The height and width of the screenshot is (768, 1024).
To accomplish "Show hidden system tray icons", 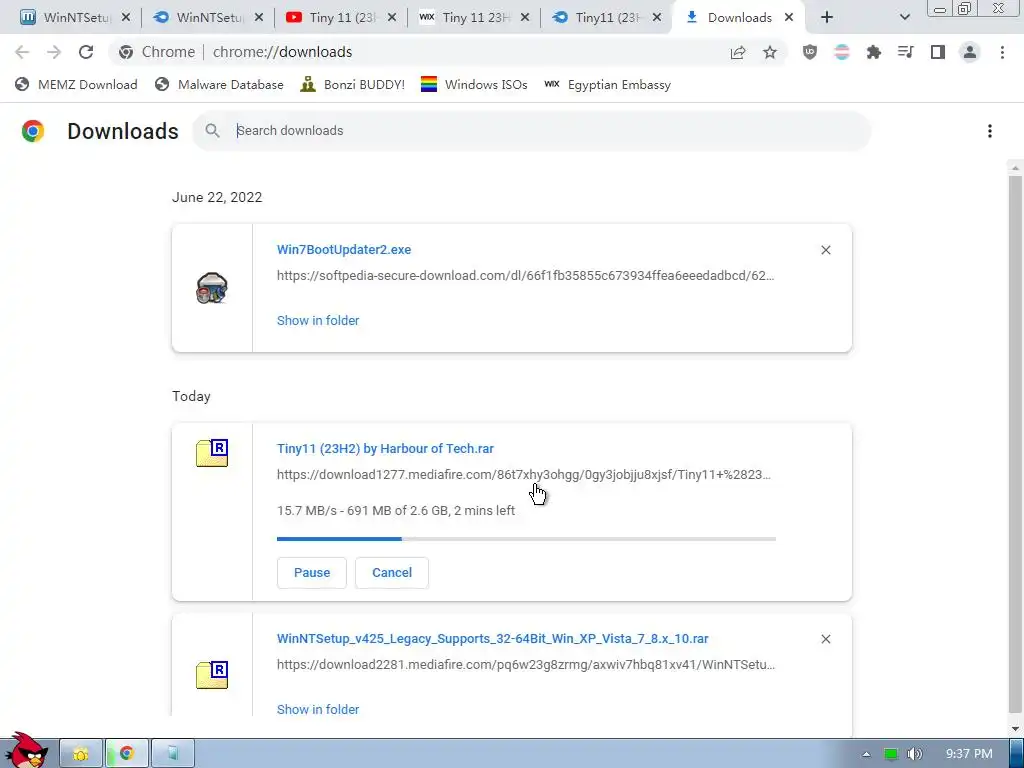I will pyautogui.click(x=866, y=754).
